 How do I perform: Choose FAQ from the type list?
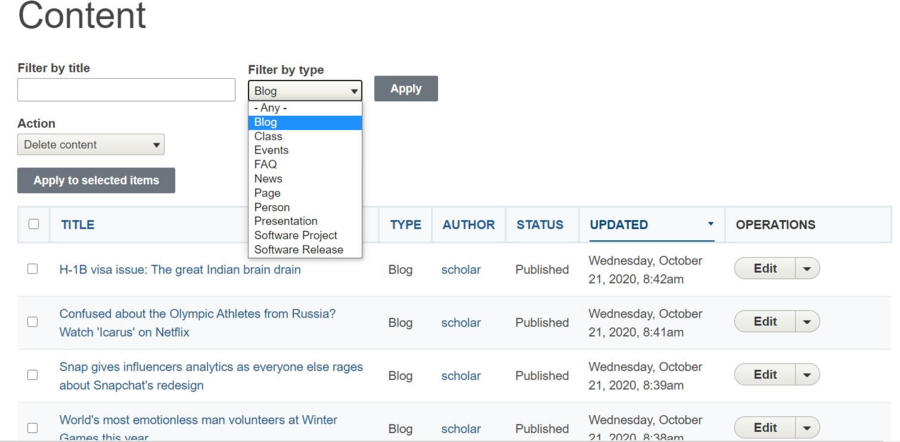[265, 164]
